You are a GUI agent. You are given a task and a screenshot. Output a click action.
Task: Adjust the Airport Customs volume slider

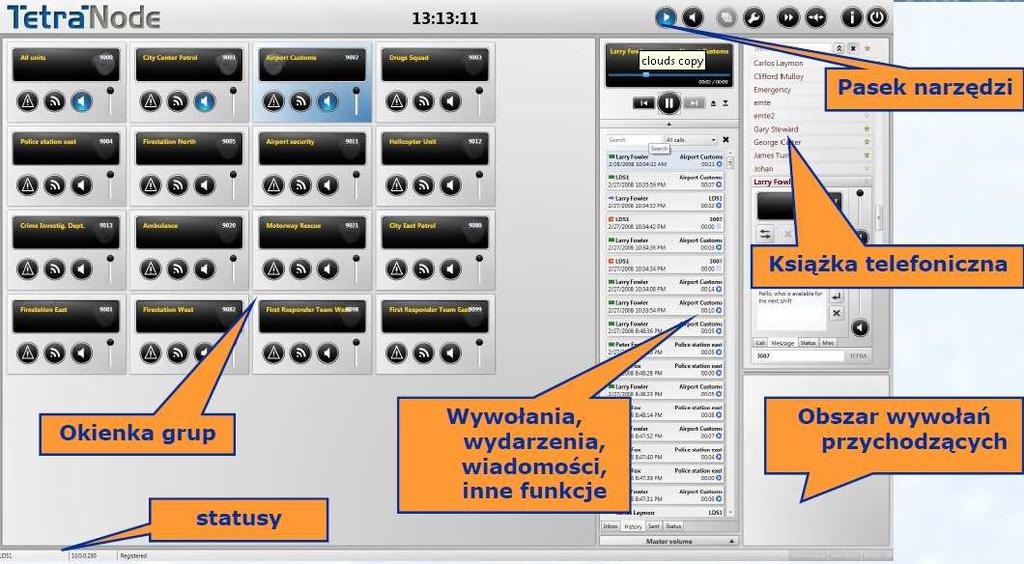point(356,101)
